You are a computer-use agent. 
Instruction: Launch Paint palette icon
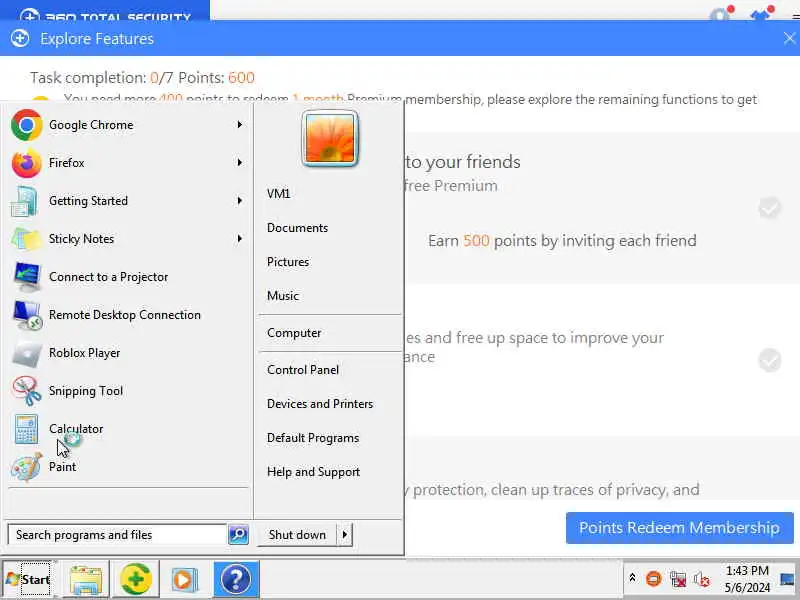tap(27, 467)
